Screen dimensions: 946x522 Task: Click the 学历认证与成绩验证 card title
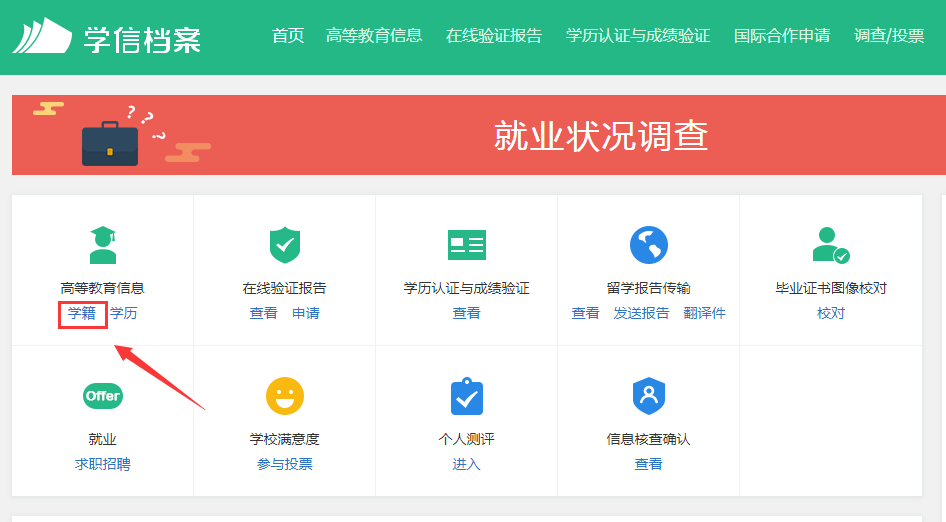point(466,288)
